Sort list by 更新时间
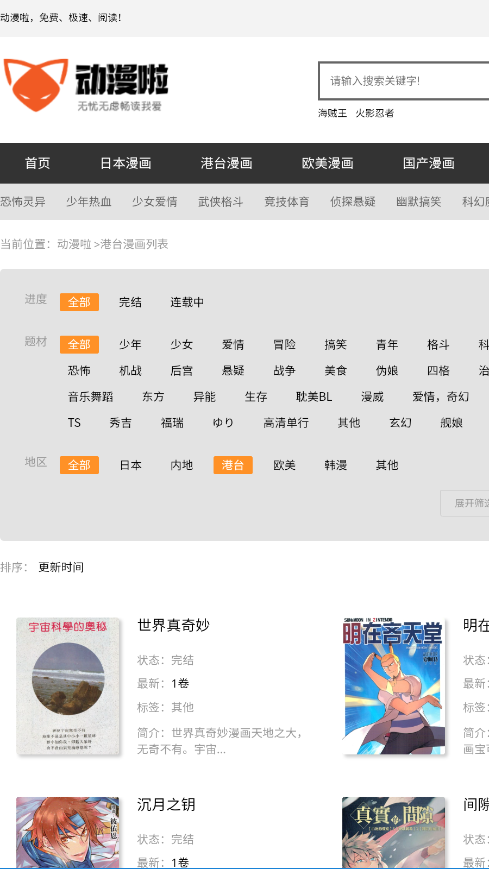 [61, 567]
